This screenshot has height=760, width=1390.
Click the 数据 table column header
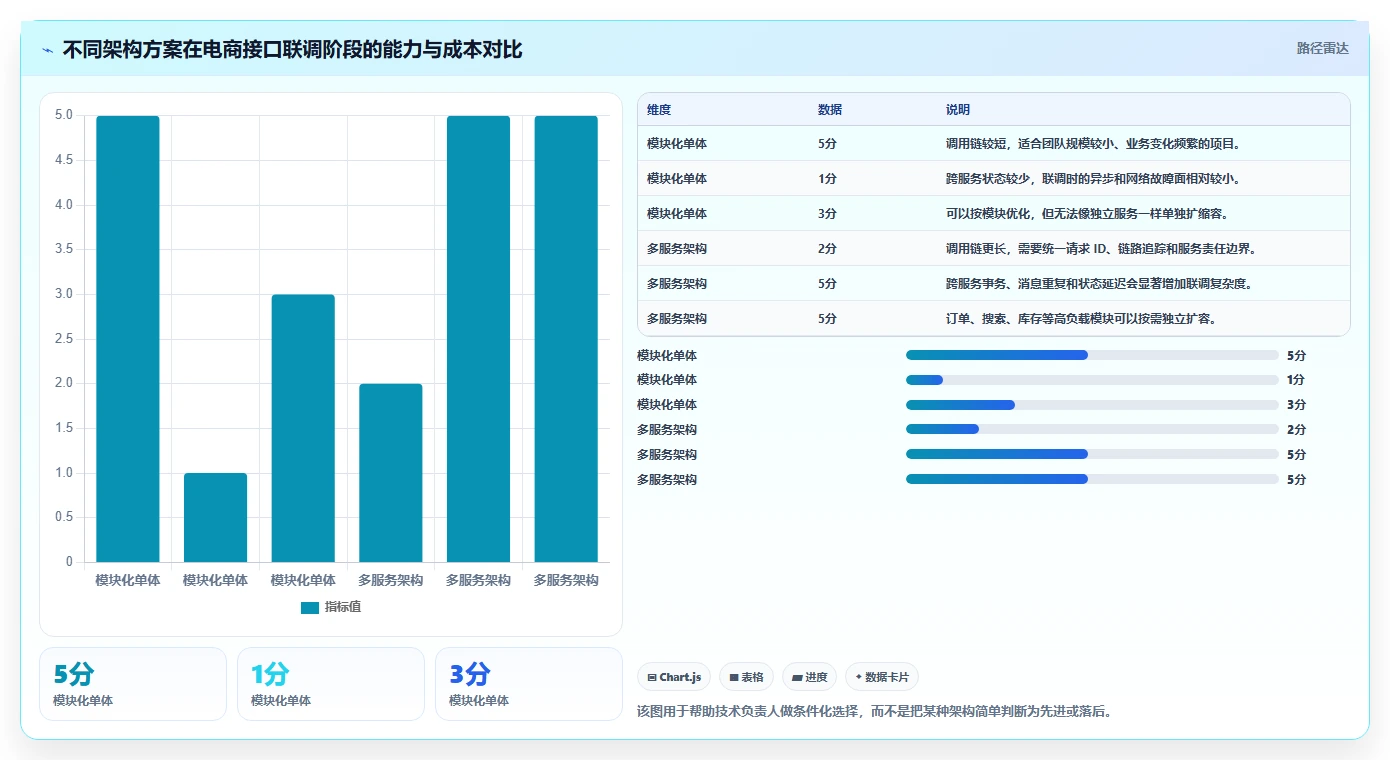830,110
